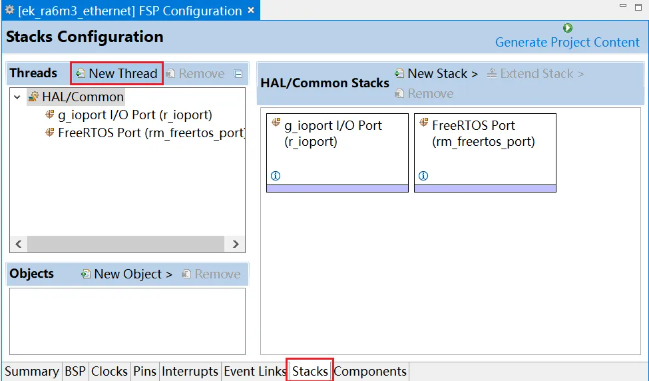This screenshot has width=649, height=381.
Task: Open the Clocks tab
Action: [109, 371]
